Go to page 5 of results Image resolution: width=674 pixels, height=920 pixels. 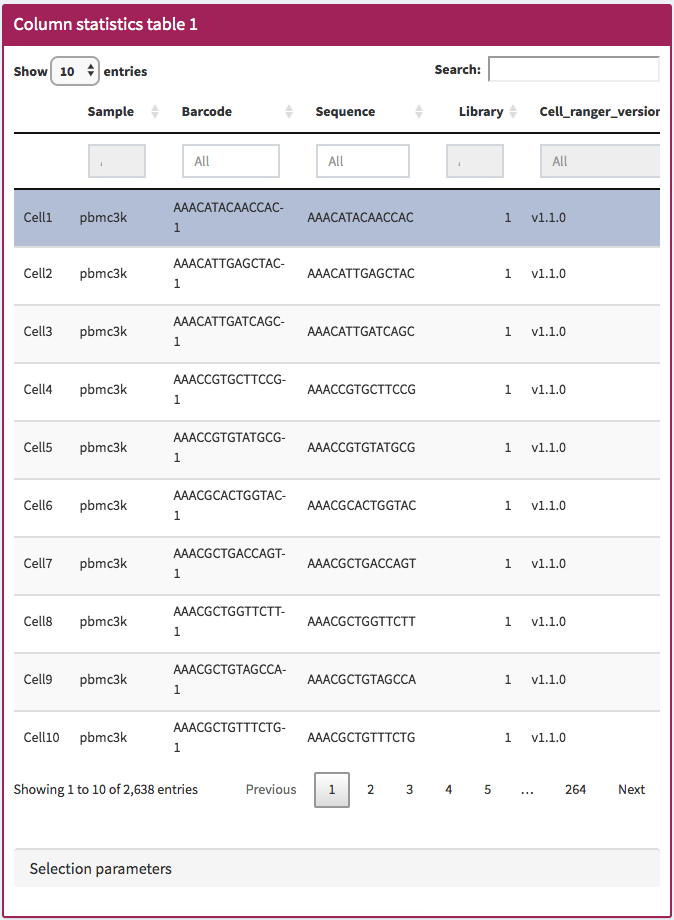pyautogui.click(x=488, y=789)
